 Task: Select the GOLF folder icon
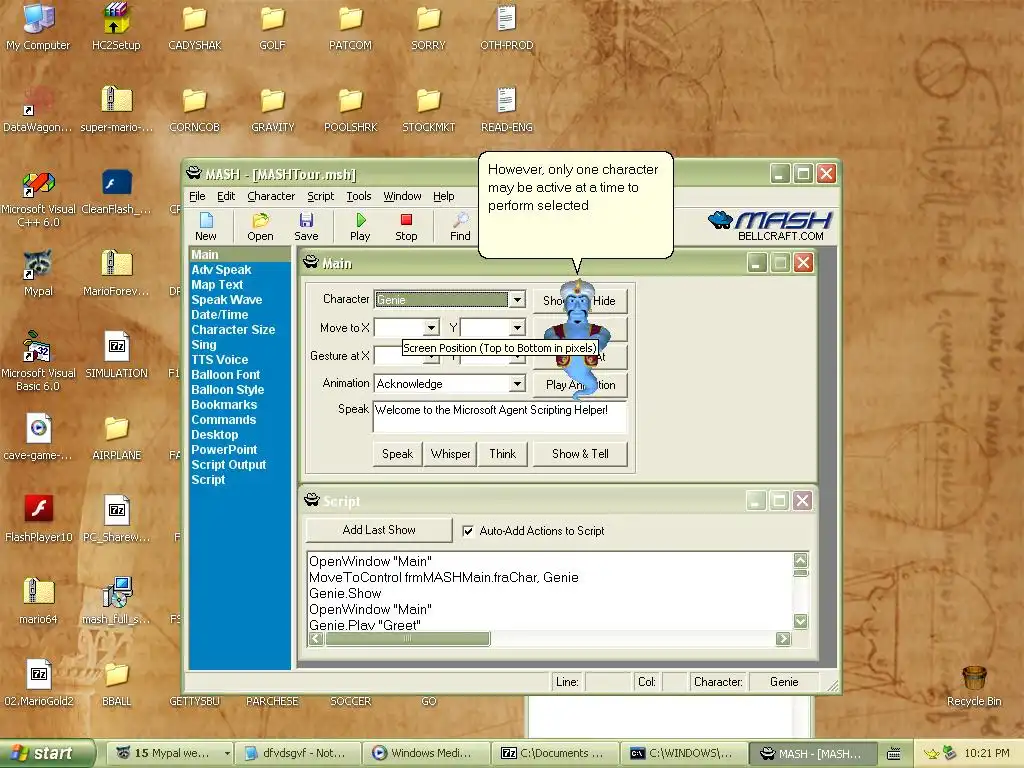(272, 18)
